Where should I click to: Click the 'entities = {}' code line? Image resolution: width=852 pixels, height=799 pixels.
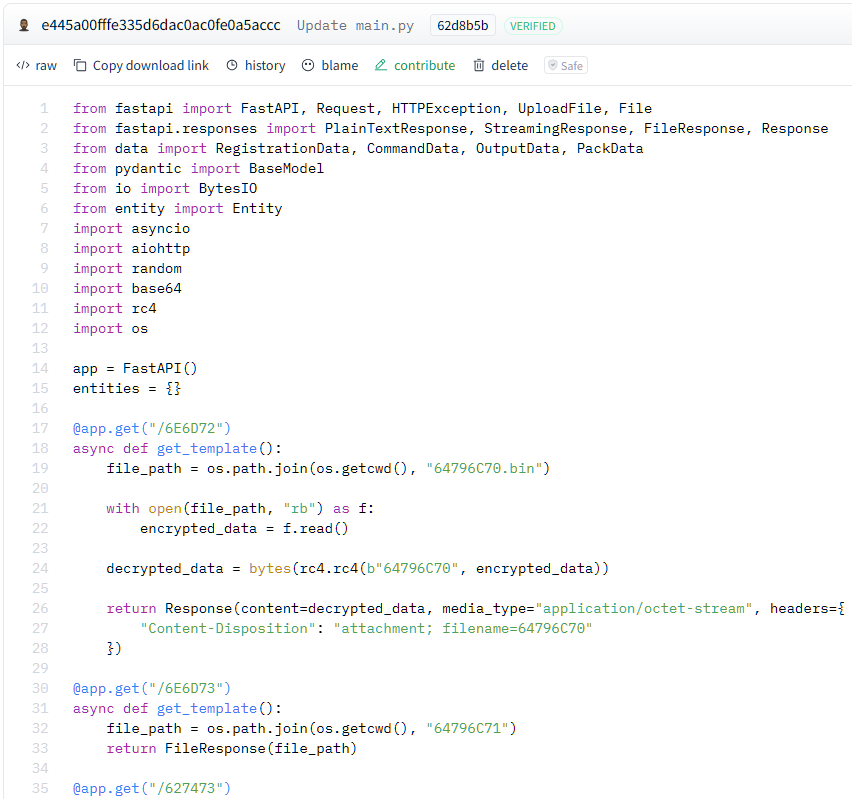(127, 388)
